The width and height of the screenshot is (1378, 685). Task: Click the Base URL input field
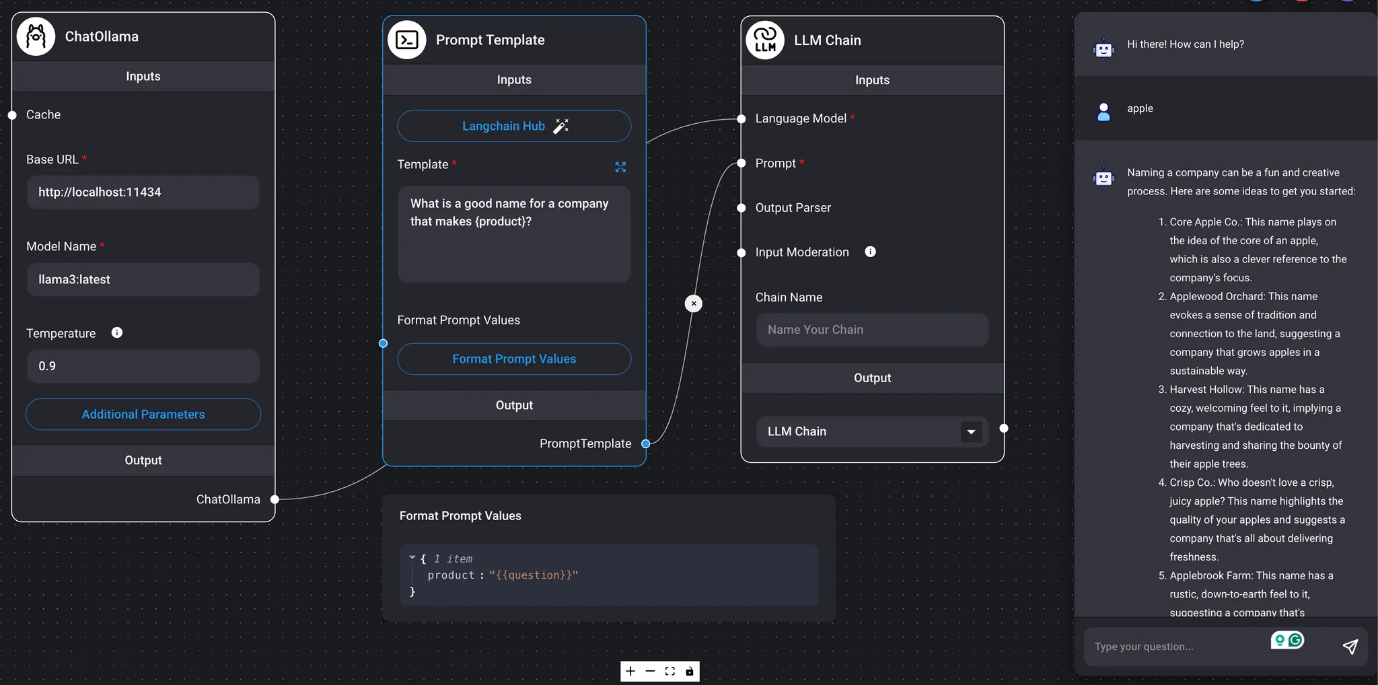click(143, 193)
